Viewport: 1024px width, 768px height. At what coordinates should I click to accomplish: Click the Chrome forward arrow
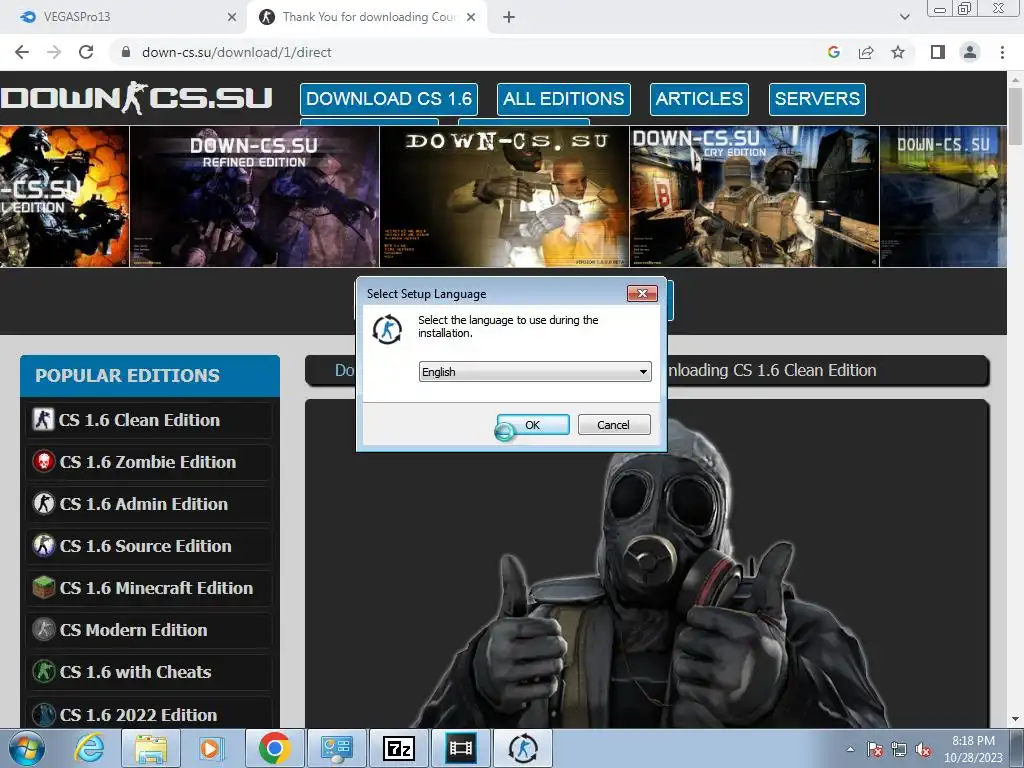tap(54, 52)
